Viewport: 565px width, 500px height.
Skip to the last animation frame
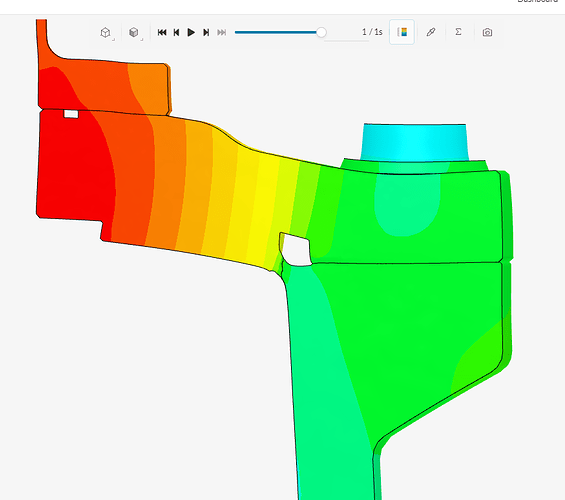(222, 32)
